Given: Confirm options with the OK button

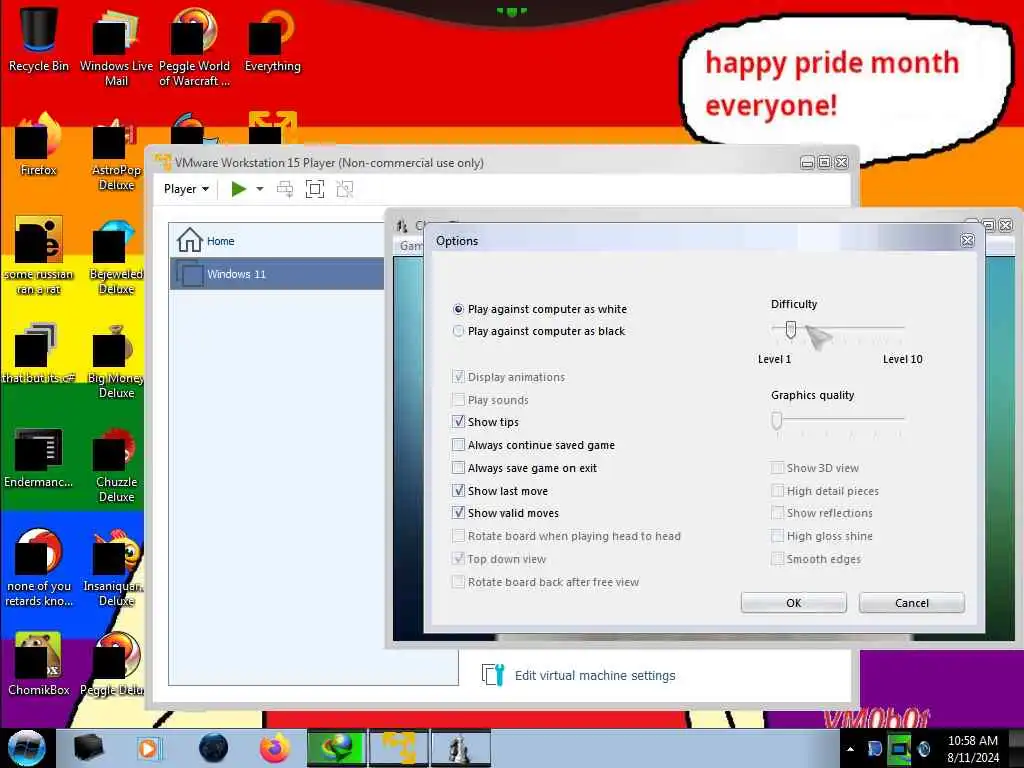Looking at the screenshot, I should (793, 603).
